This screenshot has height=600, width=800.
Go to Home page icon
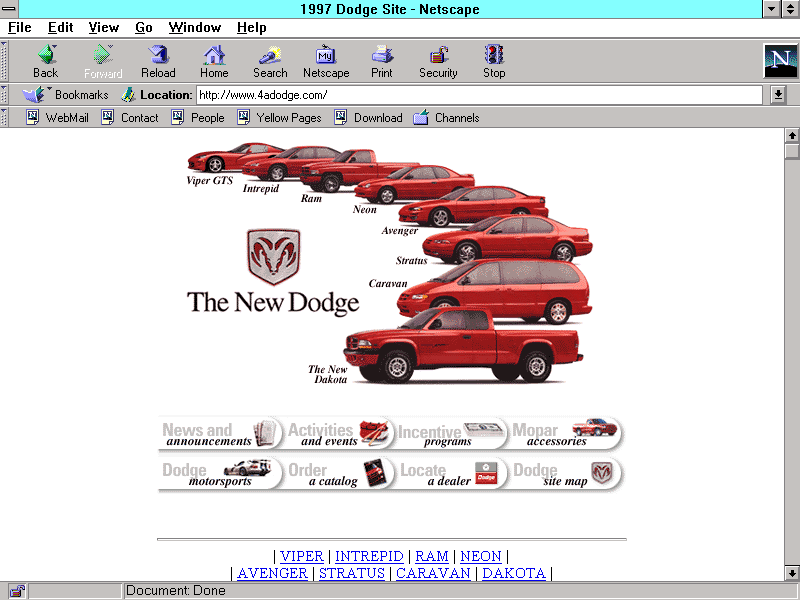point(214,61)
